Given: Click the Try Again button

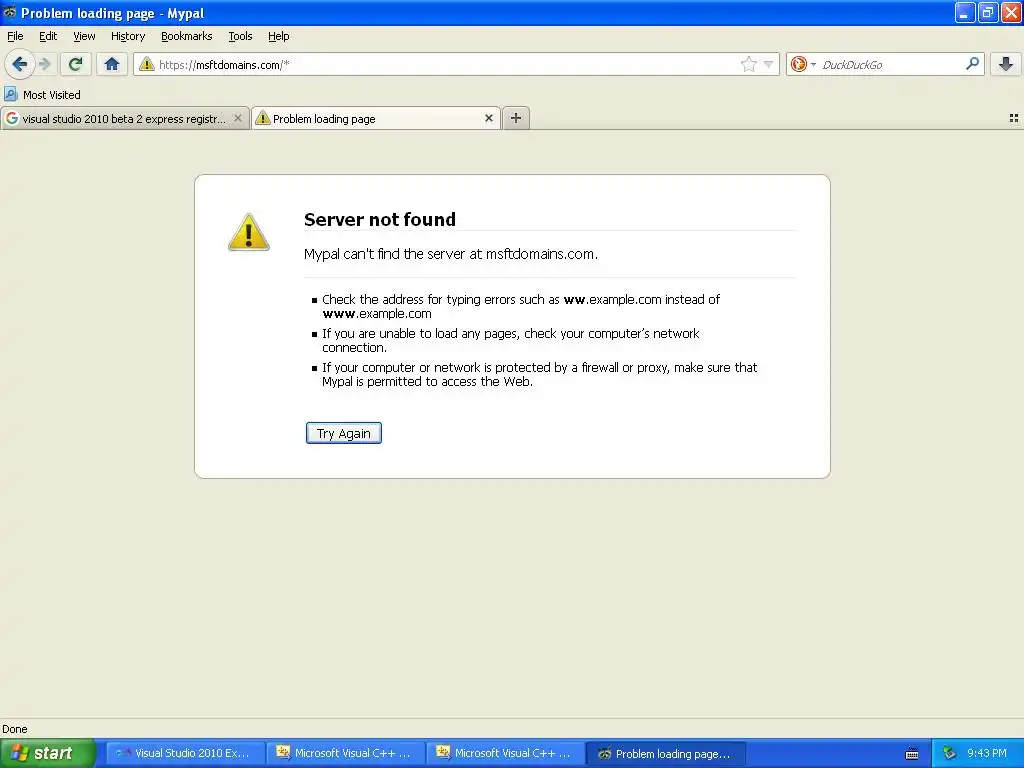Looking at the screenshot, I should [x=344, y=433].
